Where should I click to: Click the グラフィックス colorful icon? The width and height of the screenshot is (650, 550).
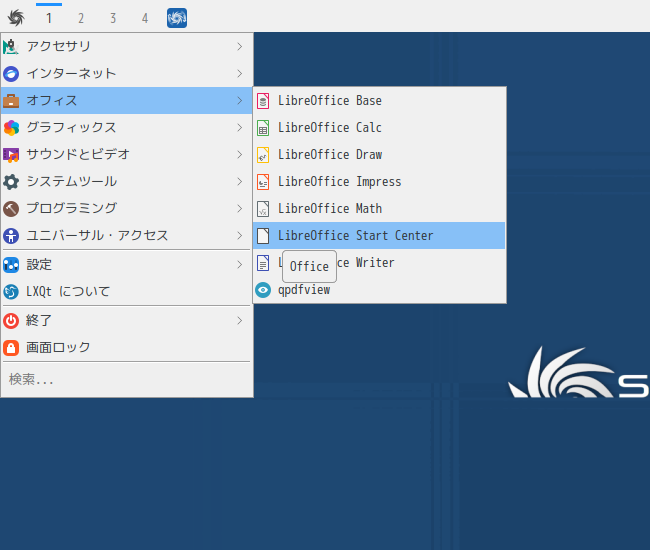(x=11, y=128)
